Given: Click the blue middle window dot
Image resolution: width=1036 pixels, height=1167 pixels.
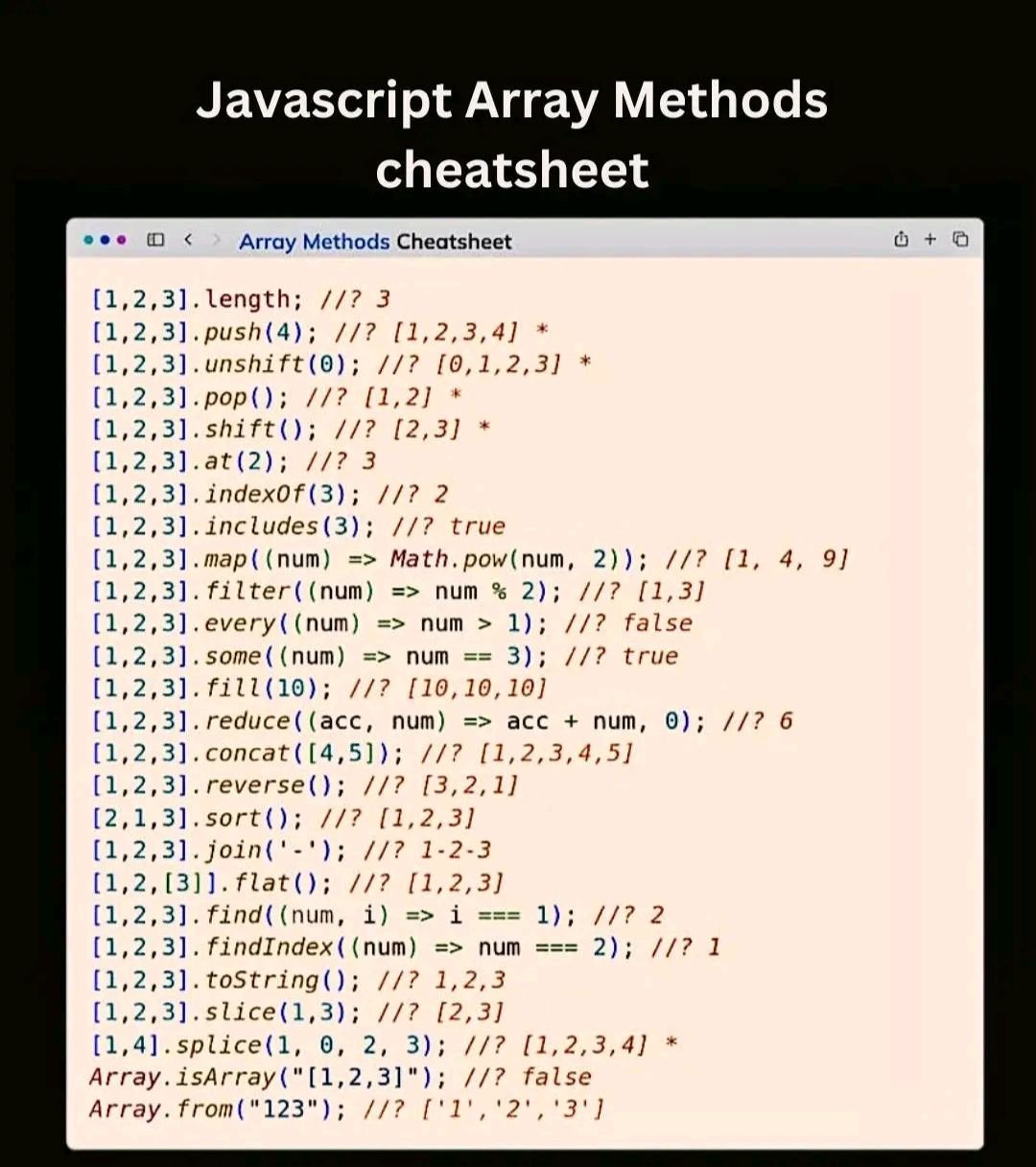Looking at the screenshot, I should 105,240.
